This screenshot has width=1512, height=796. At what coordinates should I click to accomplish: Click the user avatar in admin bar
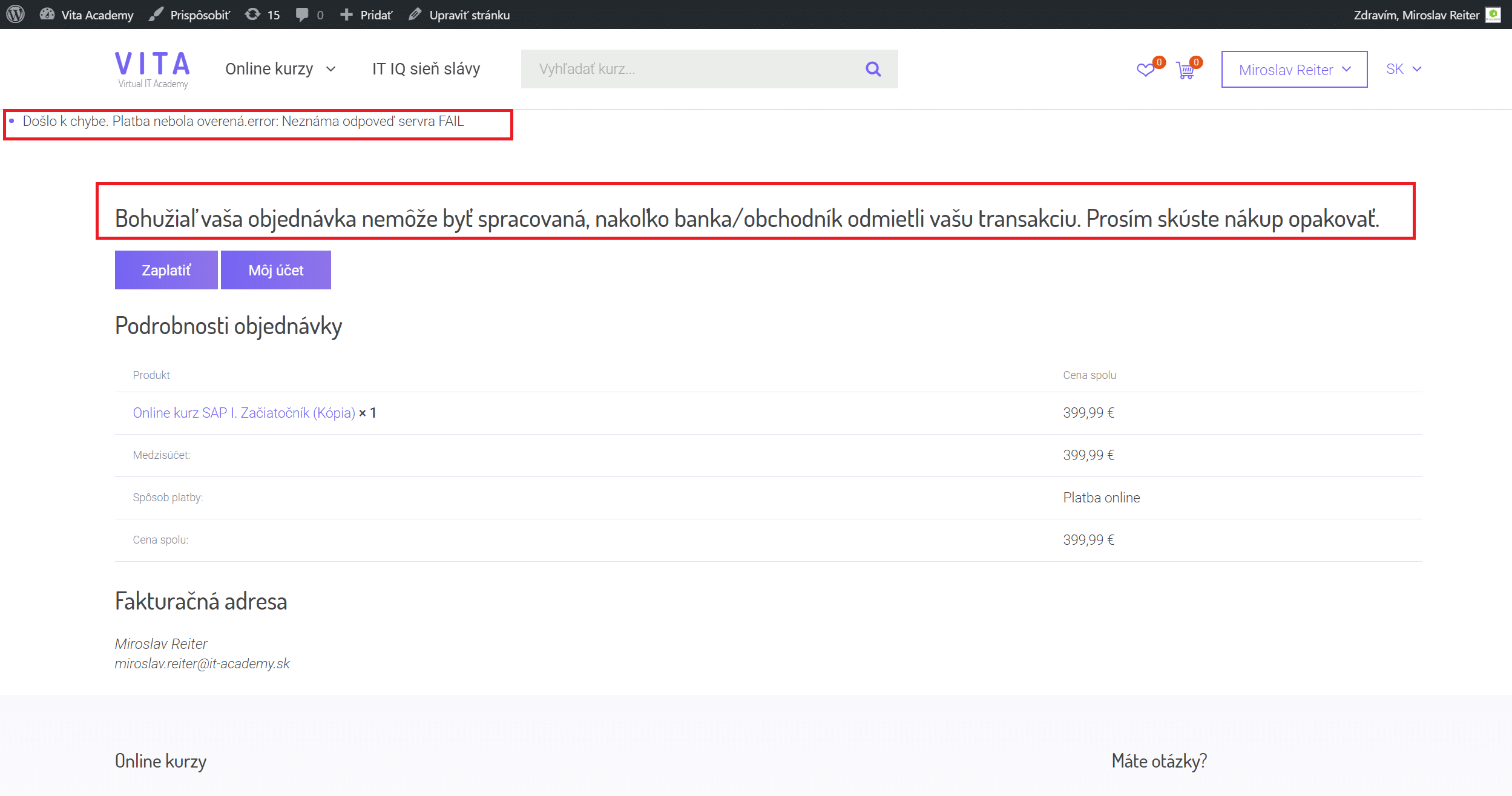click(x=1493, y=15)
